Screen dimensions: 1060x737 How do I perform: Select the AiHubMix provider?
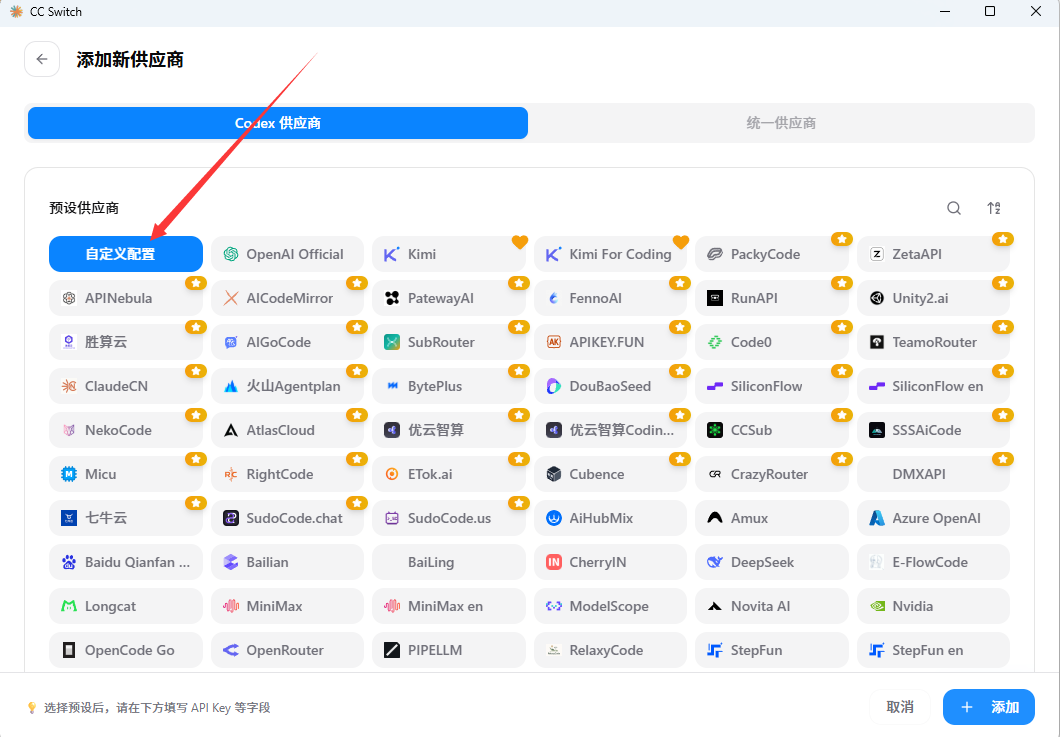point(610,518)
